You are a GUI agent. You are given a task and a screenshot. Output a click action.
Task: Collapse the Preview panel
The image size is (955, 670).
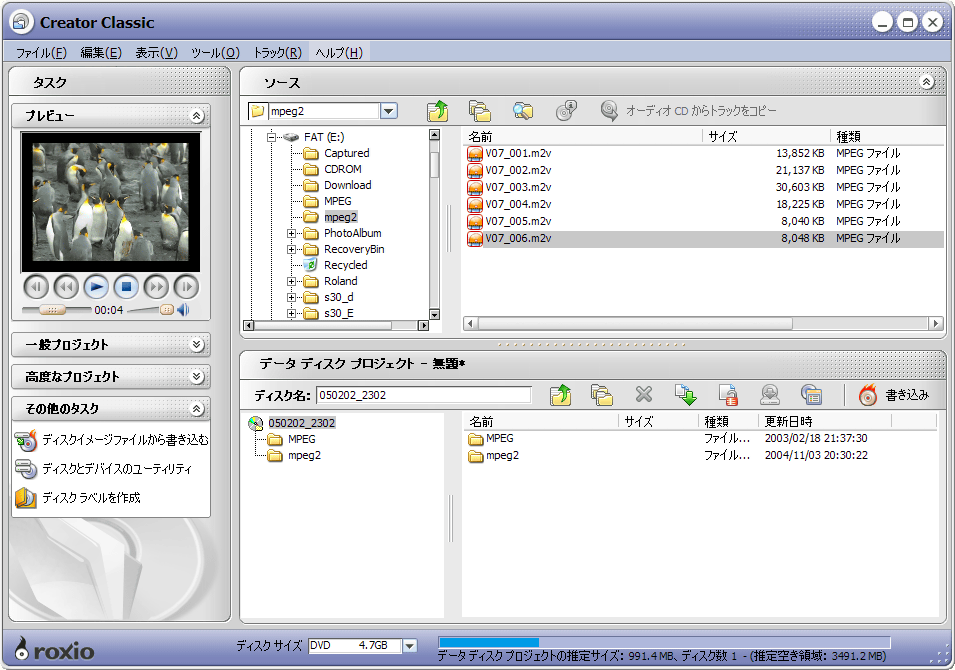197,116
